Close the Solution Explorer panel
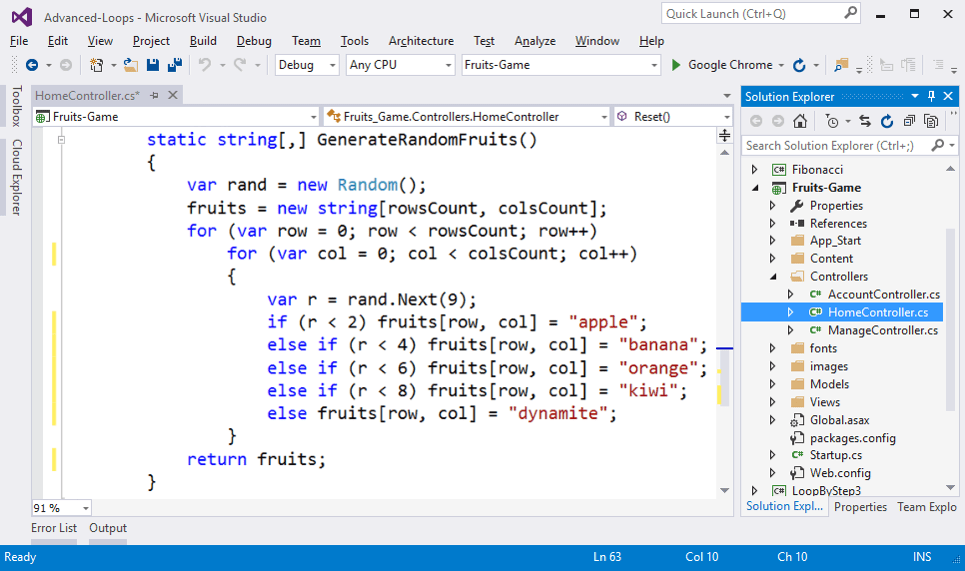 [x=948, y=96]
